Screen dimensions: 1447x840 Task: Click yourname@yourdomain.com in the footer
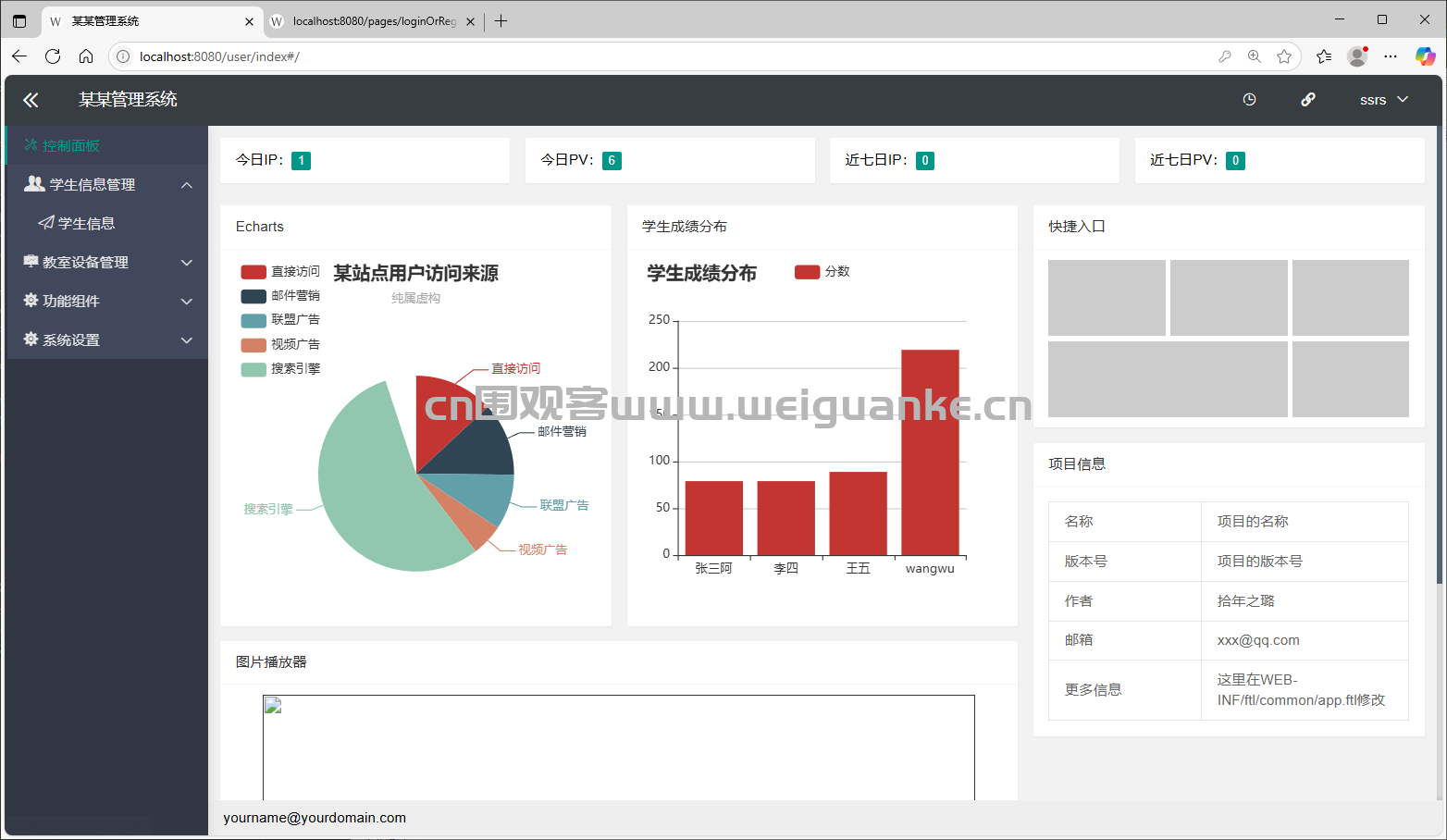315,818
